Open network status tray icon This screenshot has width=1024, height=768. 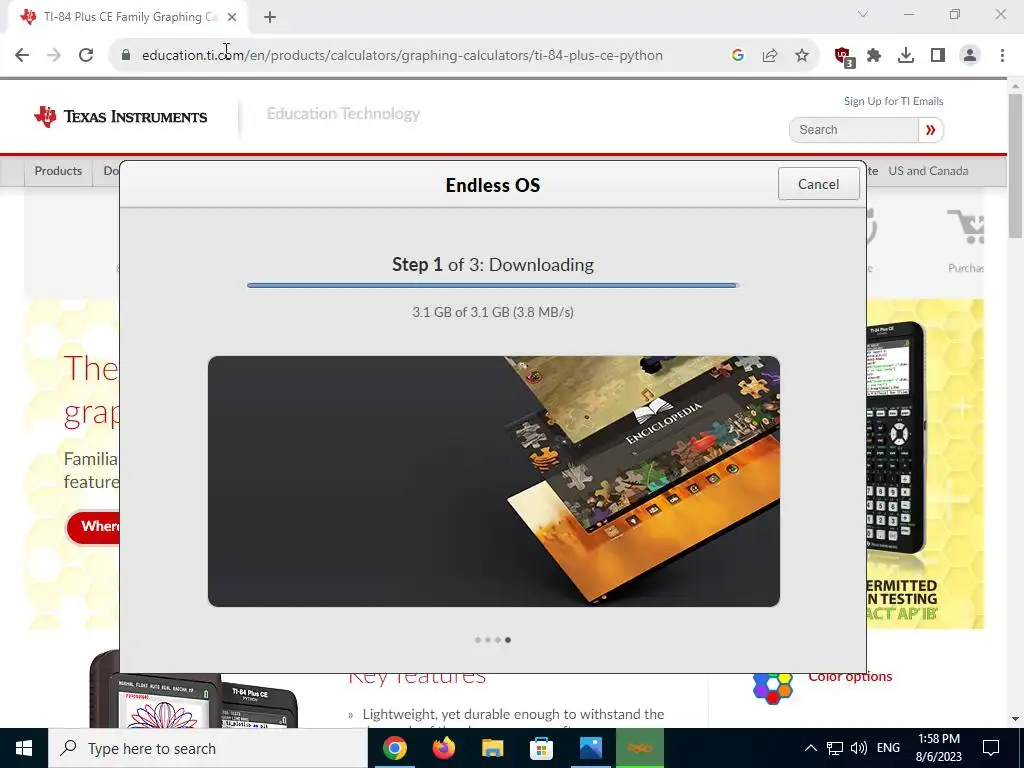click(835, 748)
